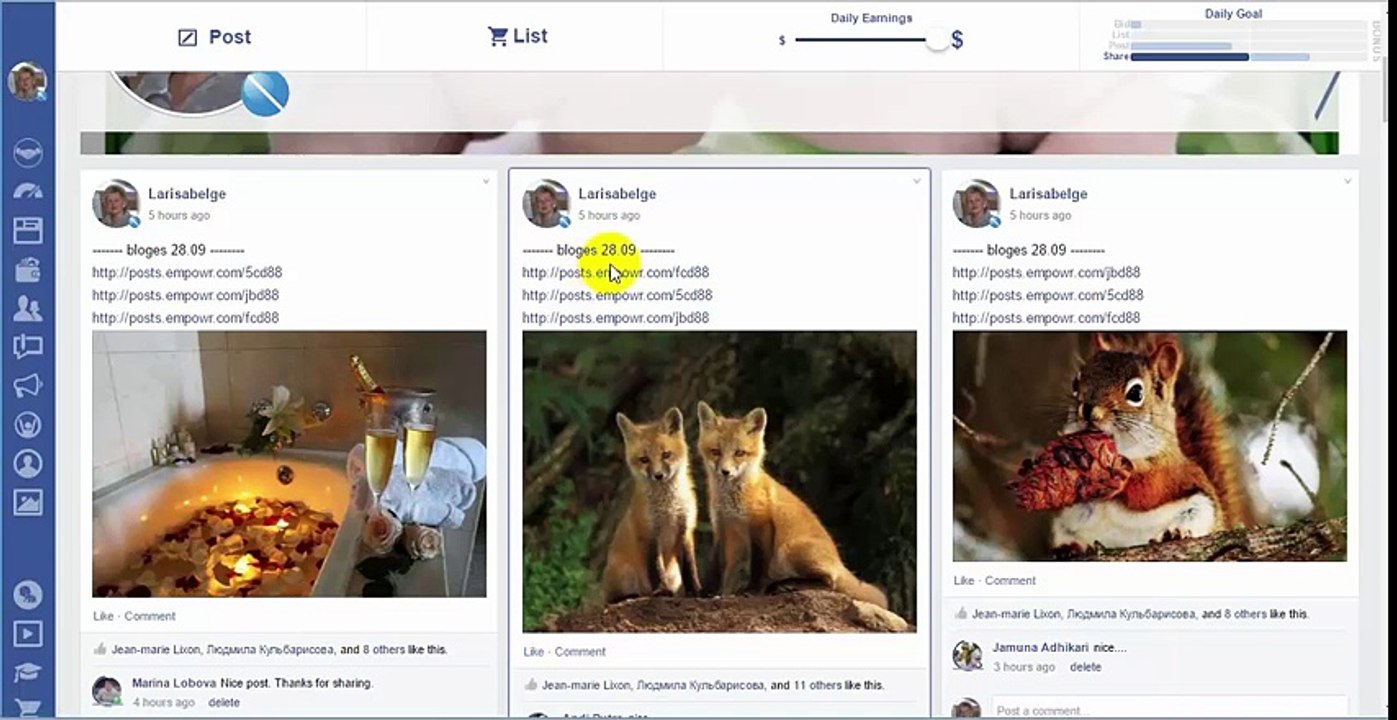The height and width of the screenshot is (720, 1397).
Task: Like the fox cubs post
Action: coord(534,652)
